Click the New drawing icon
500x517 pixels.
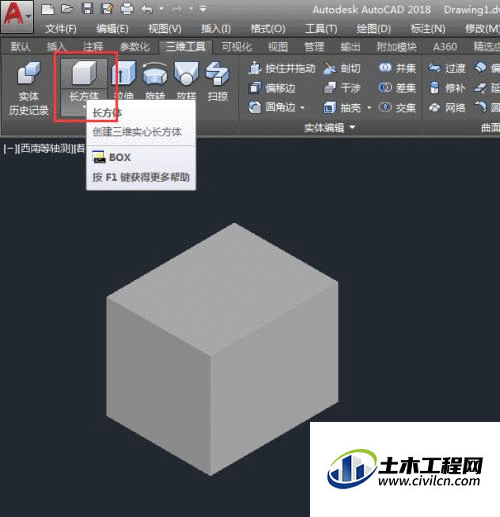click(x=48, y=9)
